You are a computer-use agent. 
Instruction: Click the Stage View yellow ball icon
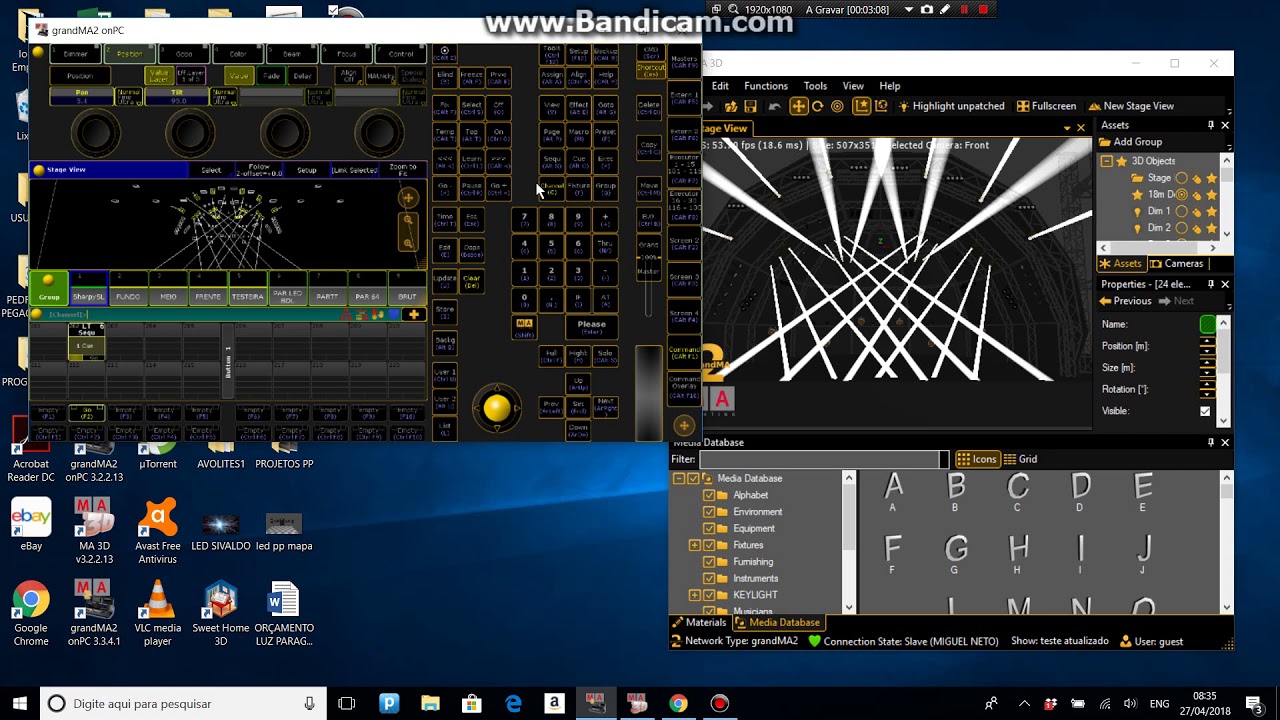click(39, 170)
